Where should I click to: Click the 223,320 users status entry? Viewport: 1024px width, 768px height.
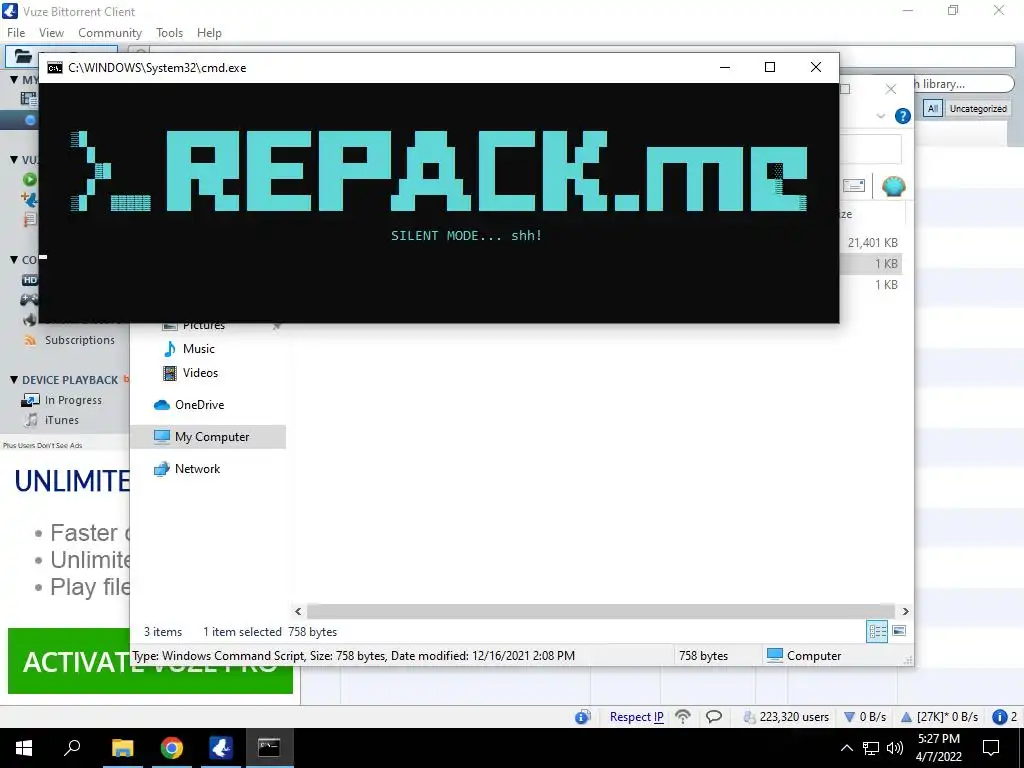[786, 716]
